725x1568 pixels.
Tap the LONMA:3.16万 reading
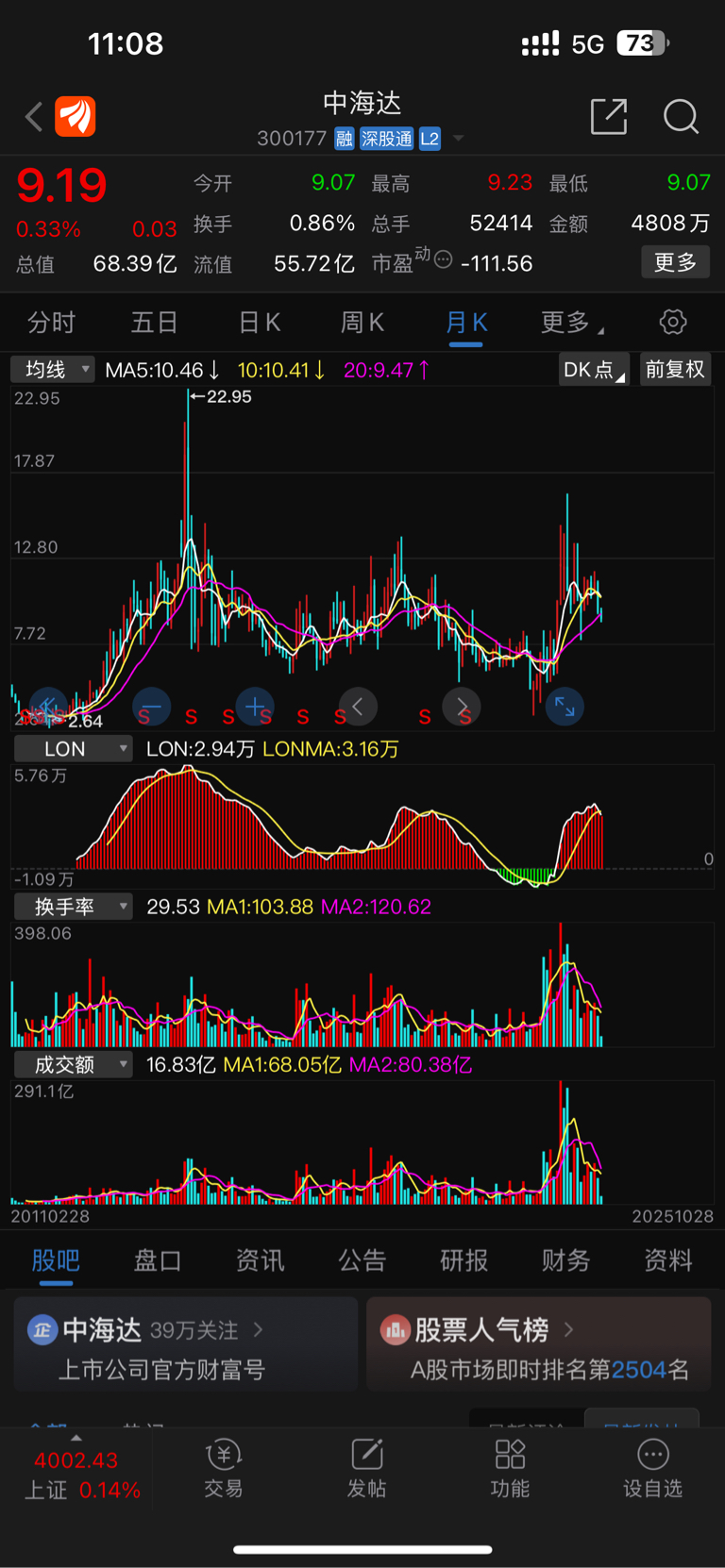(330, 749)
